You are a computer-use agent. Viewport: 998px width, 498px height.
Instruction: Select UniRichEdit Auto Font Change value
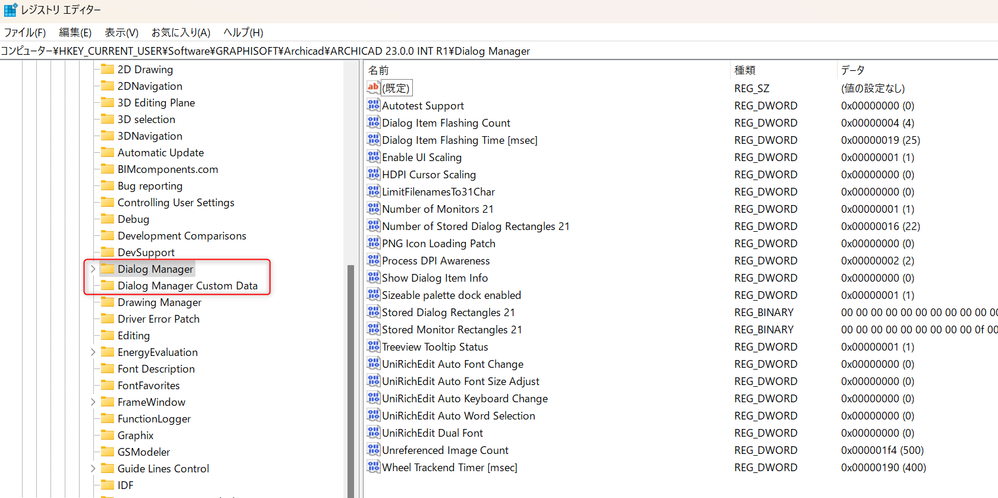tap(453, 364)
